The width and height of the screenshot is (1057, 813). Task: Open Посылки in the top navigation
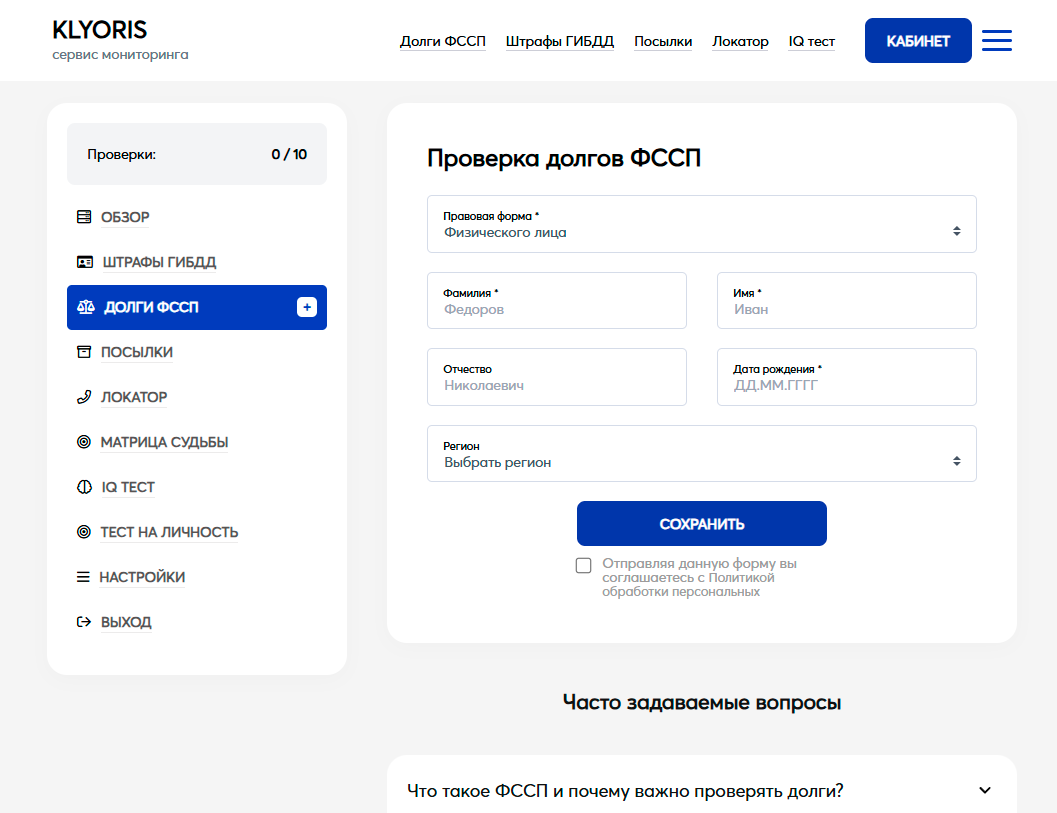click(663, 41)
